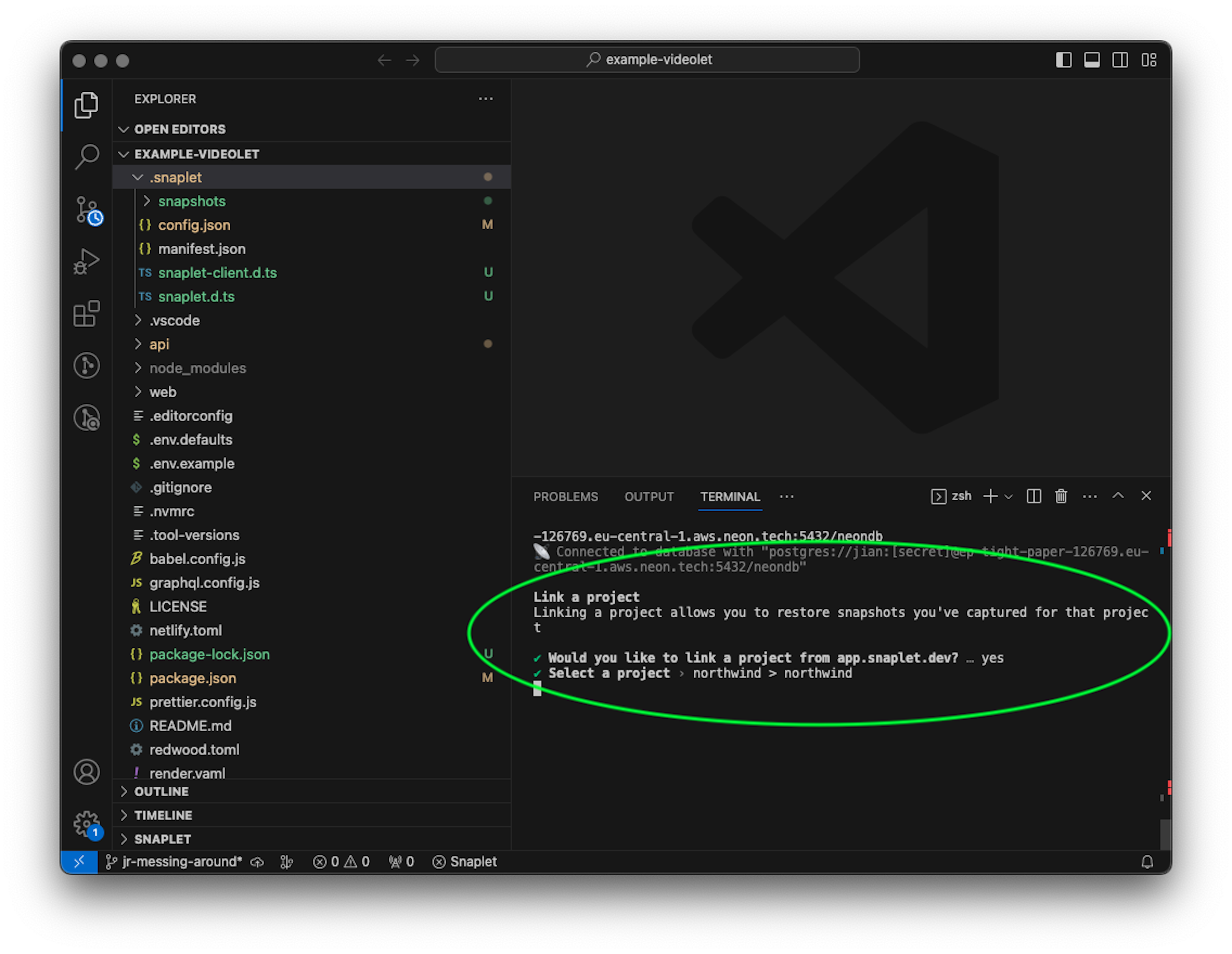The image size is (1232, 954).
Task: Open terminal panel more actions ellipsis
Action: (1090, 496)
